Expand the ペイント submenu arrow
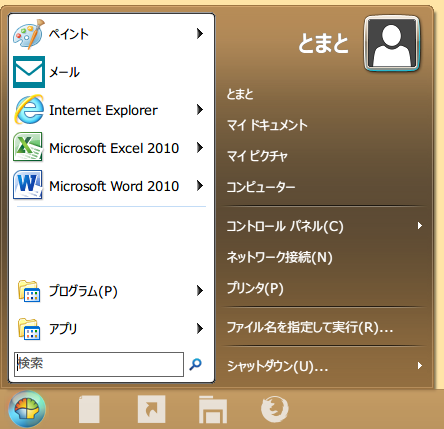Screen dimensions: 444x429 [x=200, y=33]
